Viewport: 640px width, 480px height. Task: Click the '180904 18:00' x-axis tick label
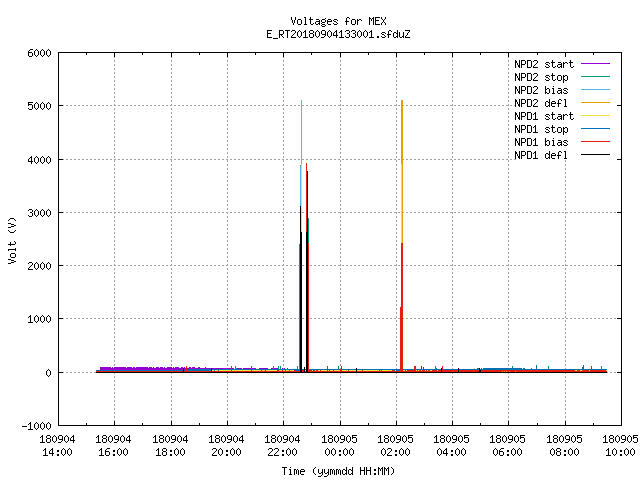170,446
